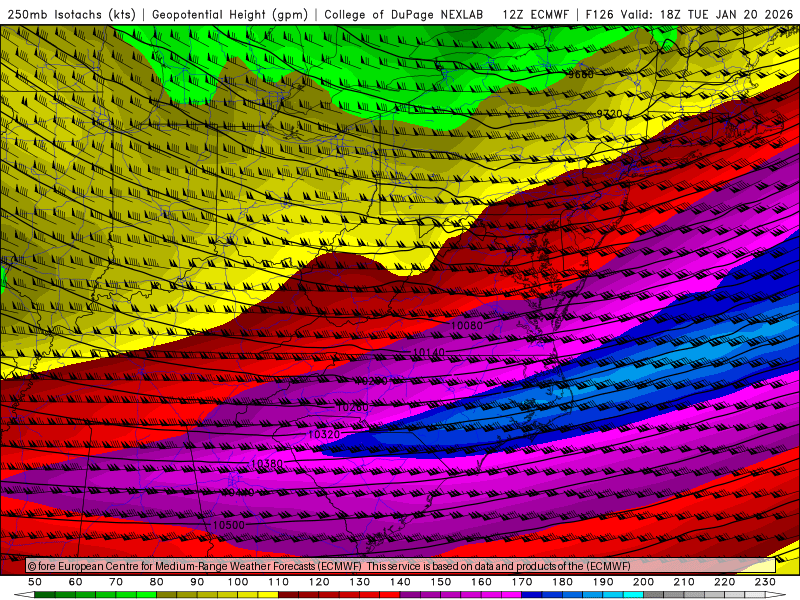The height and width of the screenshot is (600, 800).
Task: Click the 220 value on the legend scale
Action: pyautogui.click(x=724, y=582)
